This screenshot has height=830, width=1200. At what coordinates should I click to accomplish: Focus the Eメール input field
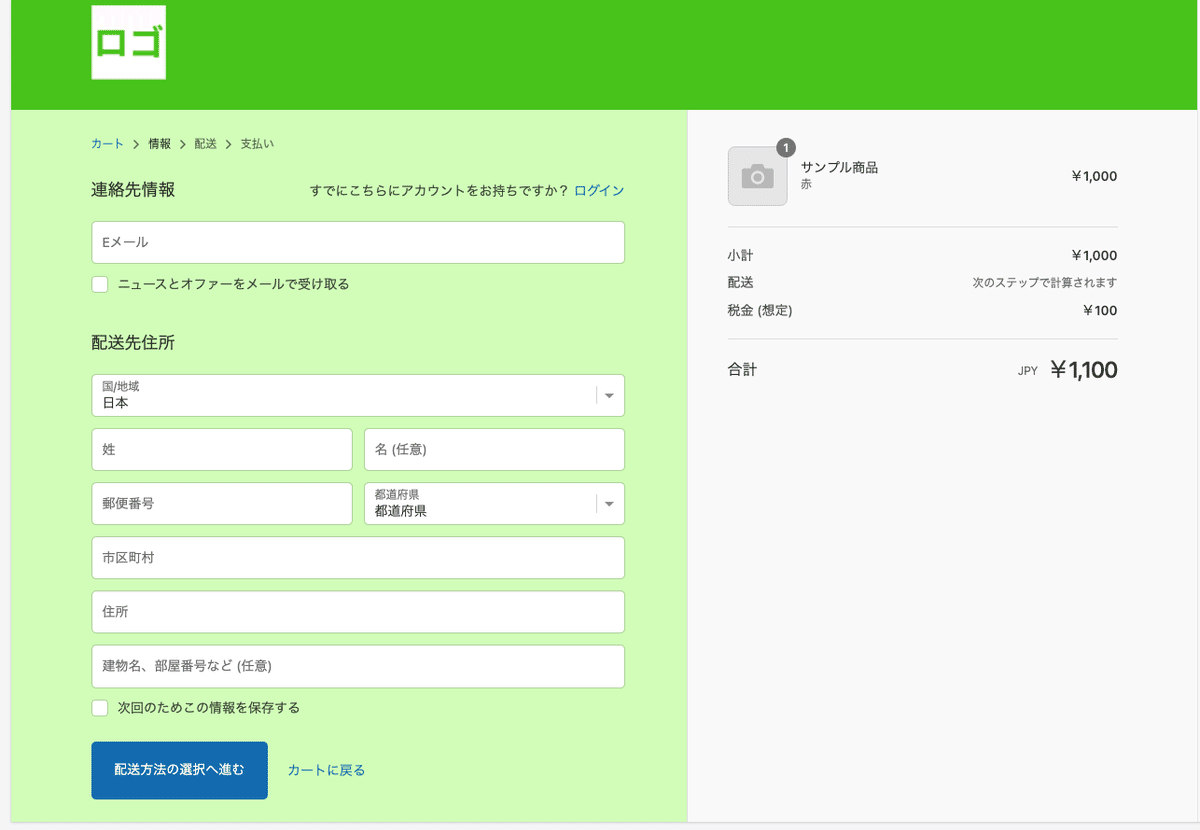(x=358, y=242)
